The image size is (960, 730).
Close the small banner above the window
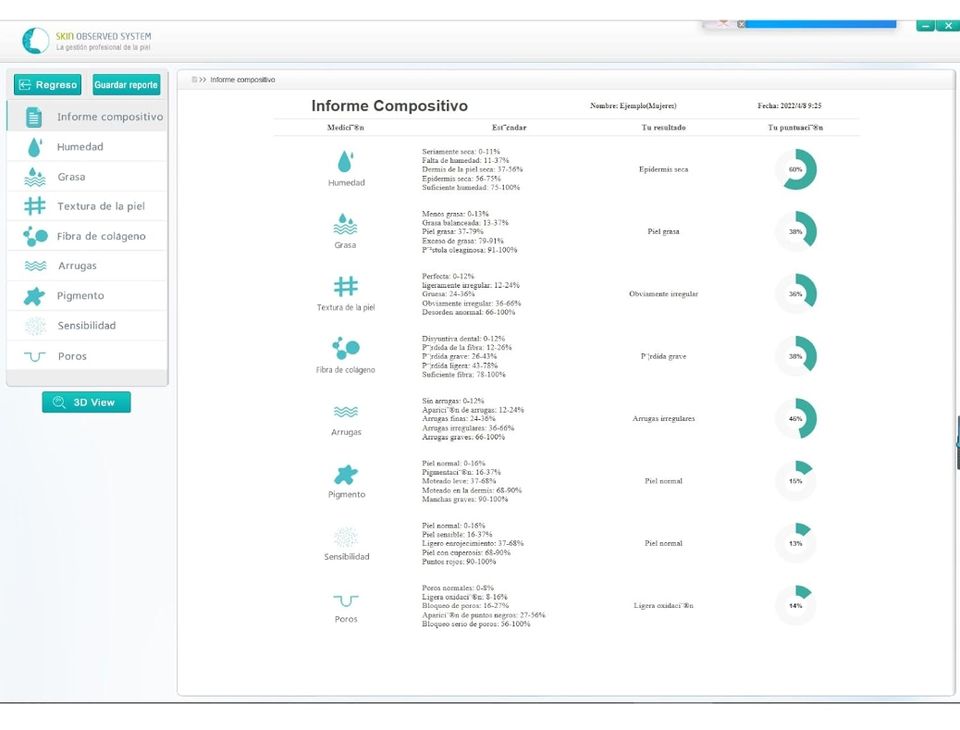click(741, 24)
